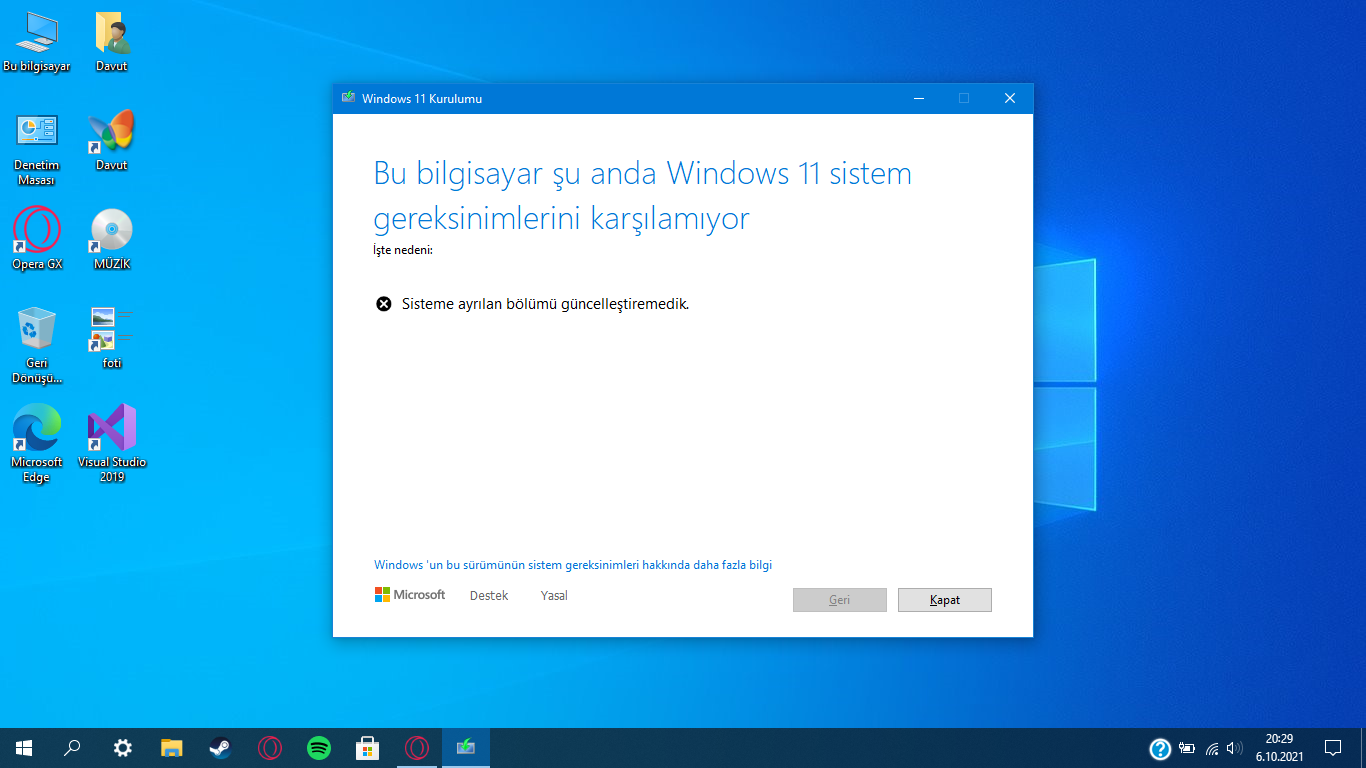Image resolution: width=1366 pixels, height=768 pixels.
Task: Click the Microsoft logo in the dialog
Action: tap(410, 595)
